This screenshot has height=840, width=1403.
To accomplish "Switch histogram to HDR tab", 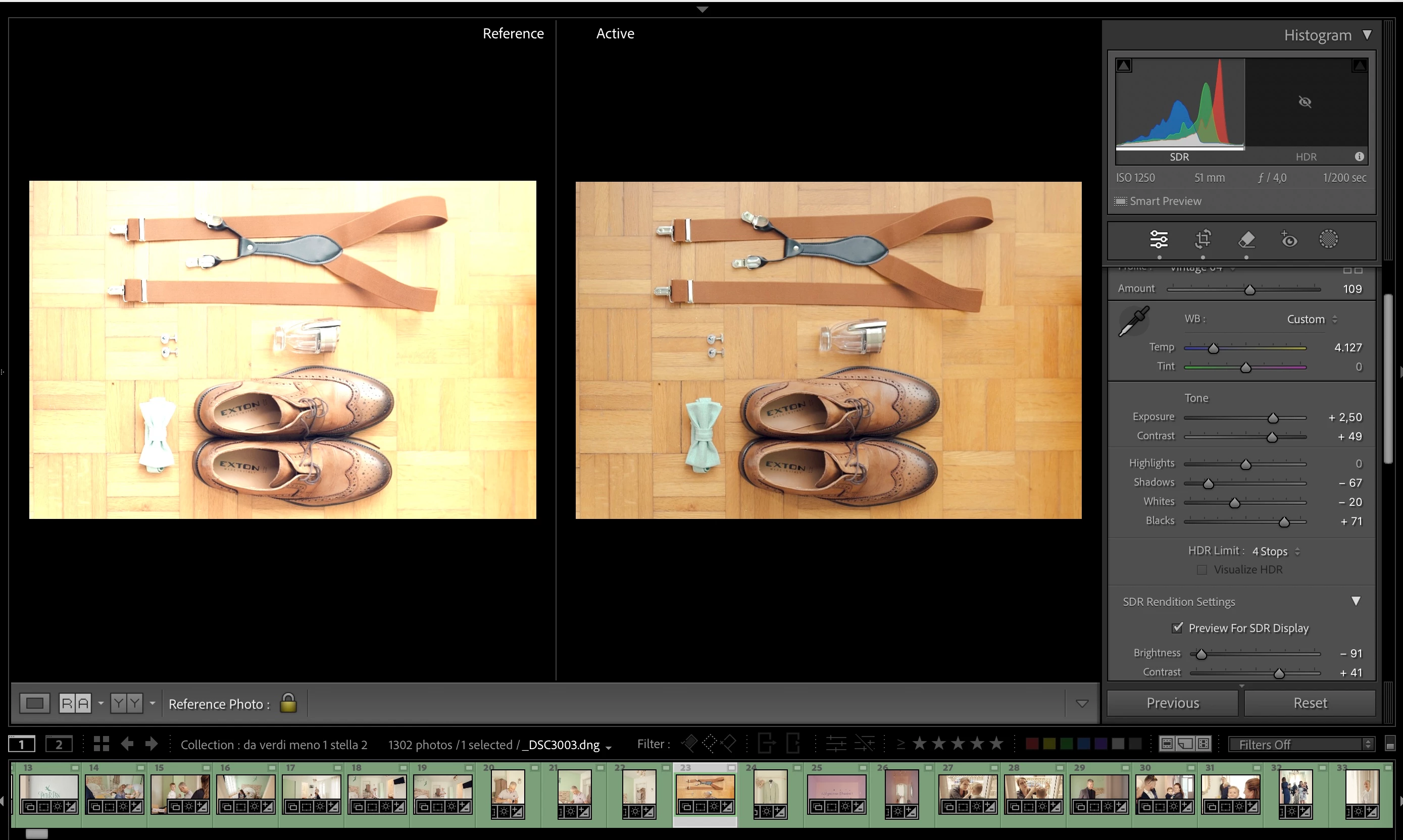I will point(1306,157).
